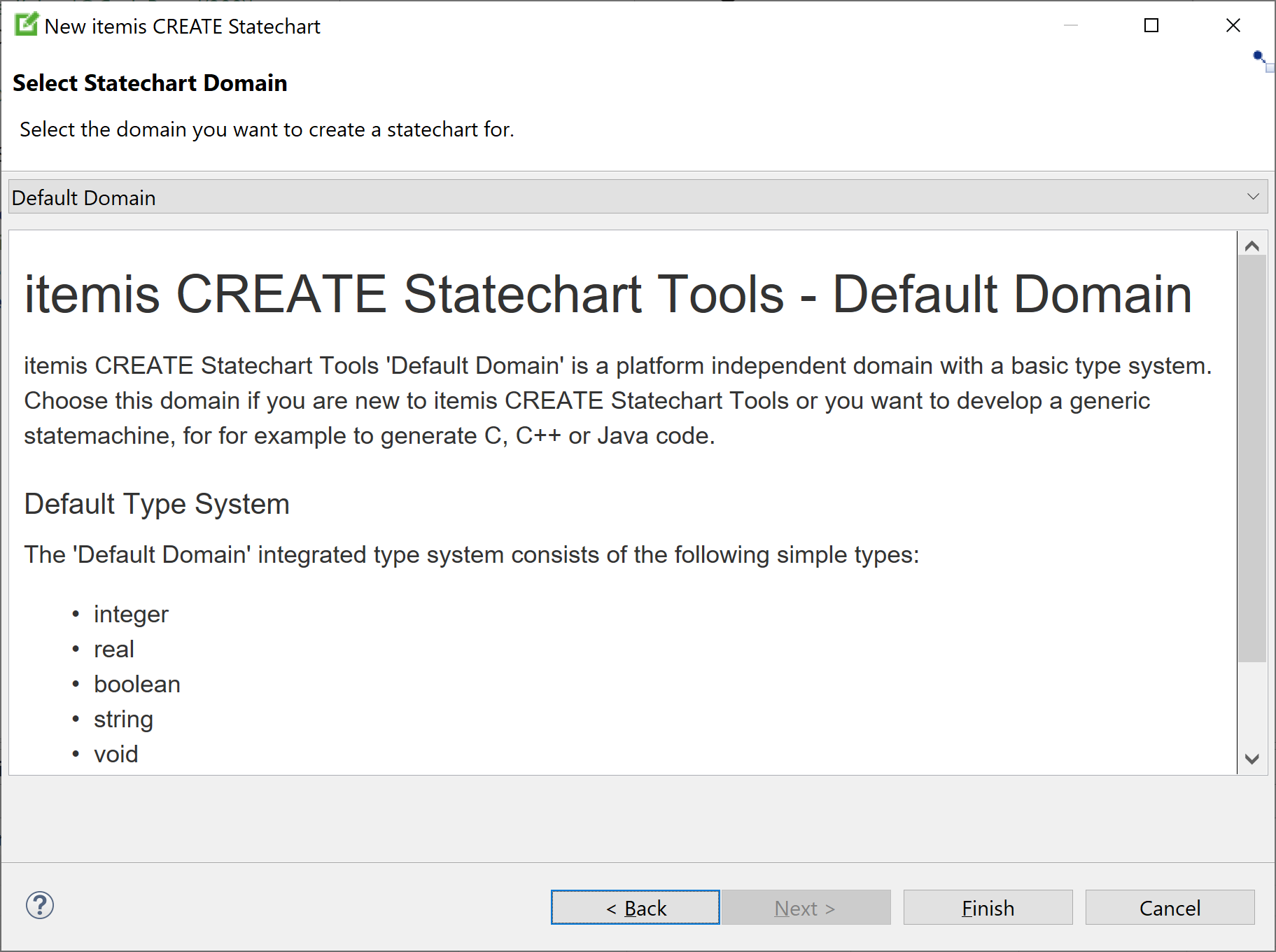This screenshot has width=1276, height=952.
Task: Click the 'real' list item
Action: click(x=114, y=649)
